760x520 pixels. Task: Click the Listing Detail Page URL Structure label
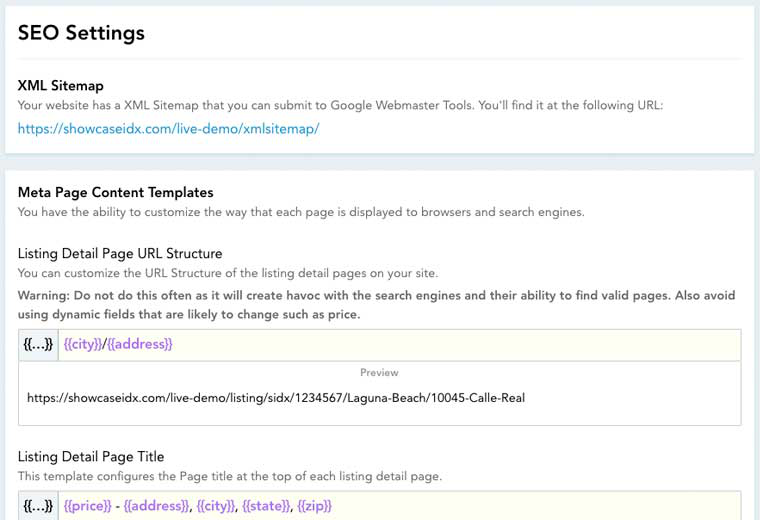pyautogui.click(x=120, y=253)
